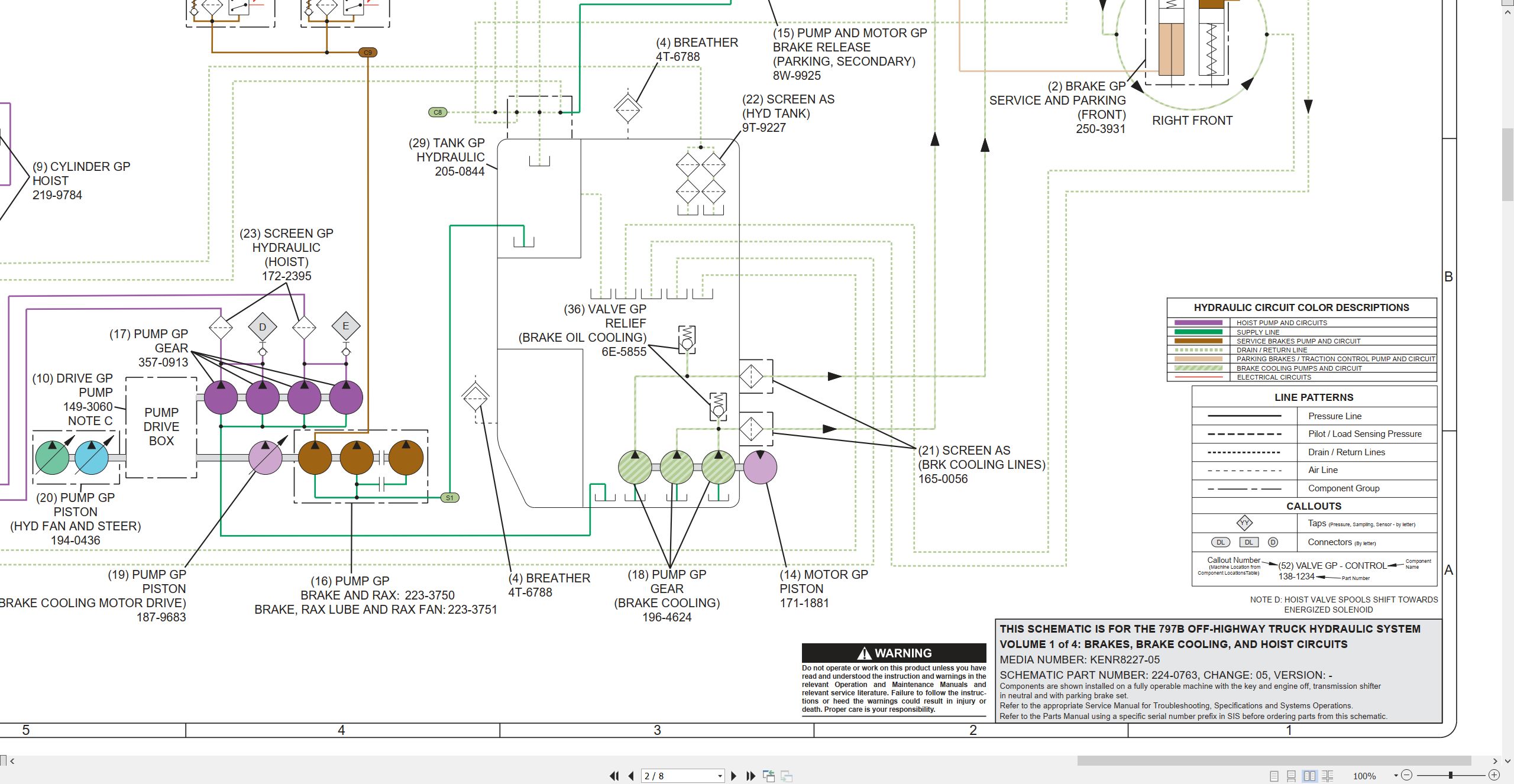Screen dimensions: 1514x784
Task: Click the 'CALLOUTS' heading
Action: pyautogui.click(x=1314, y=506)
